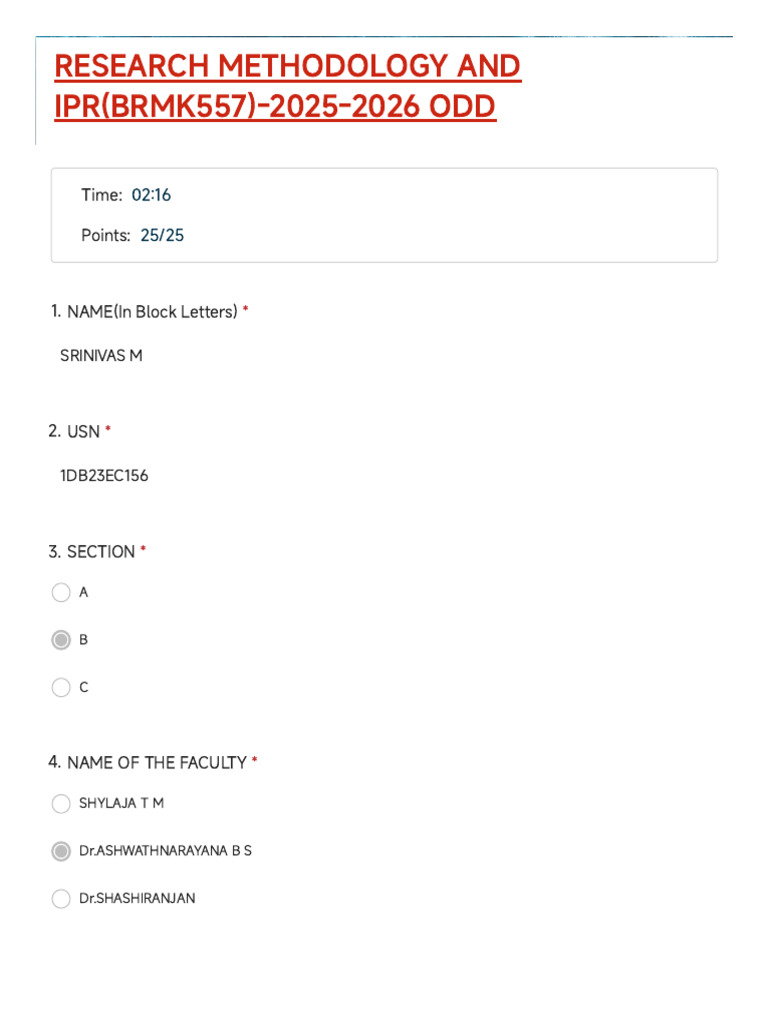Click the 1DB23EC156 USN answer field

104,476
